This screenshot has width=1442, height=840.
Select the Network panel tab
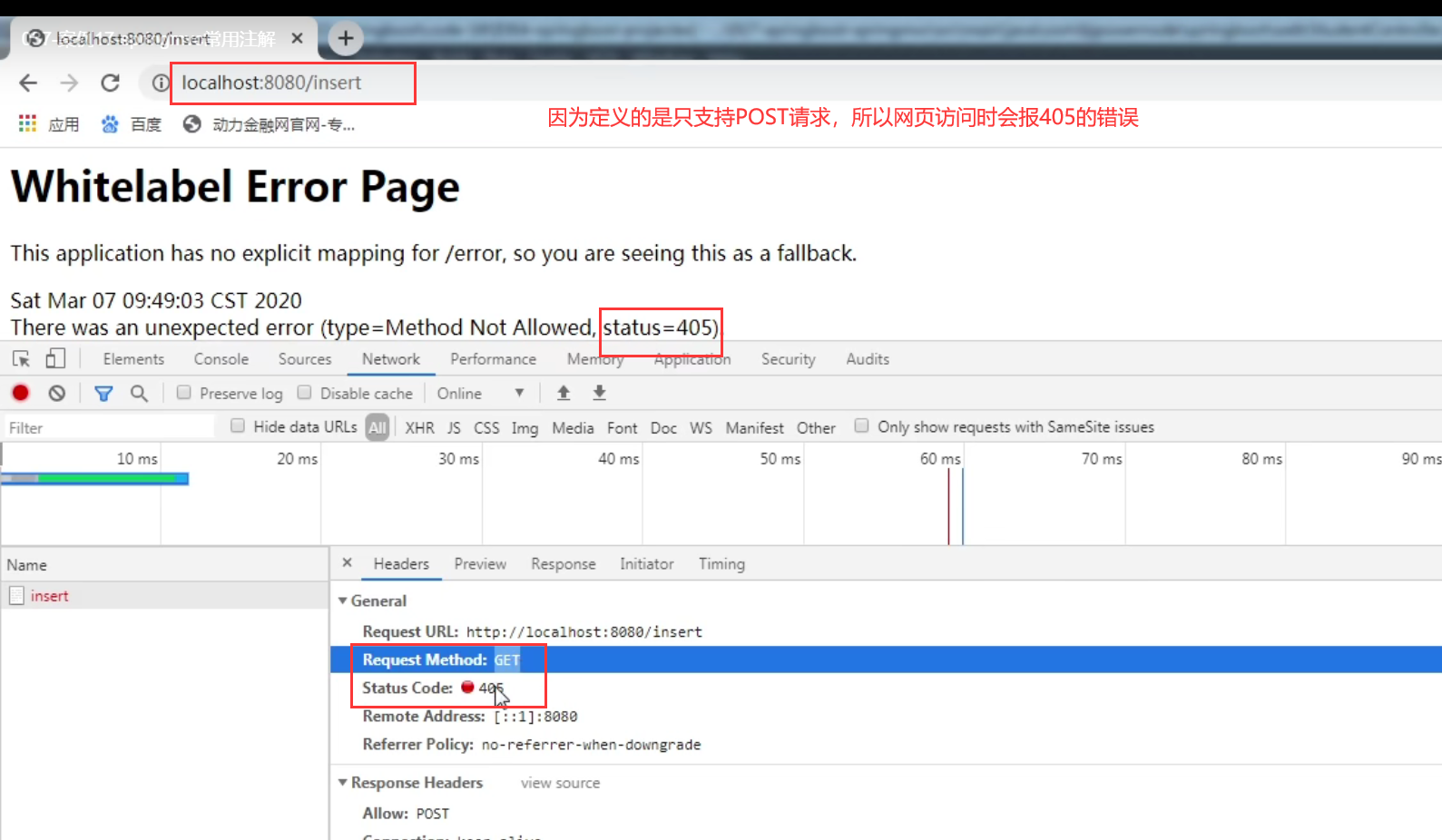coord(391,359)
